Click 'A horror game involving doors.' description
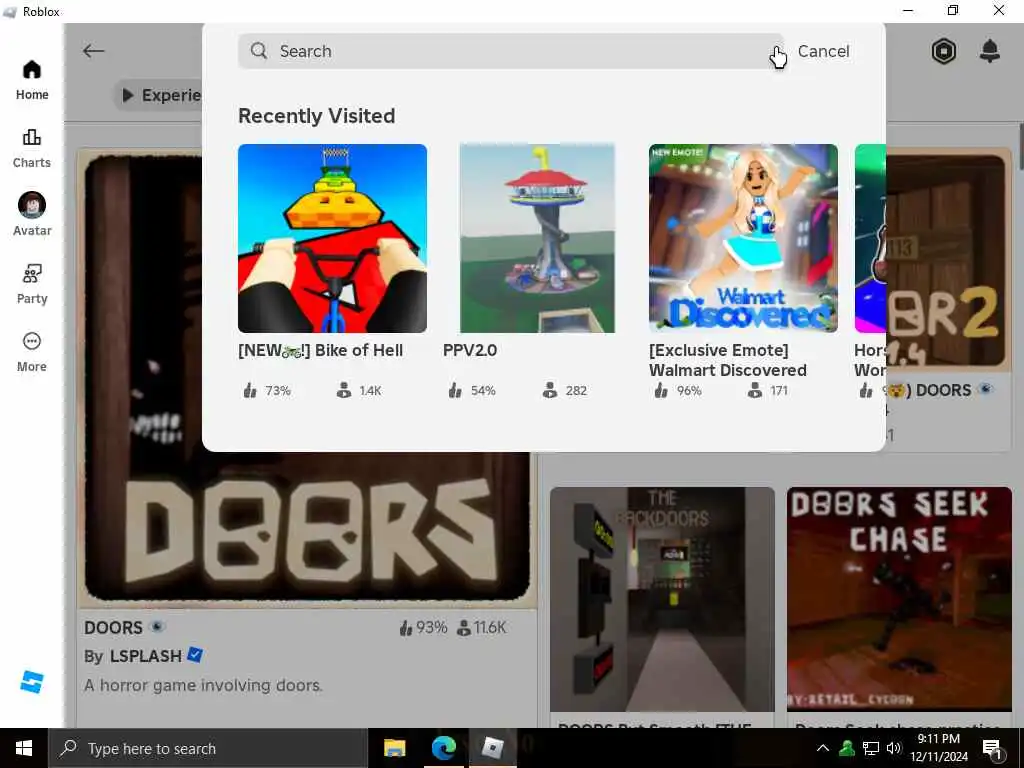The image size is (1024, 768). (203, 685)
